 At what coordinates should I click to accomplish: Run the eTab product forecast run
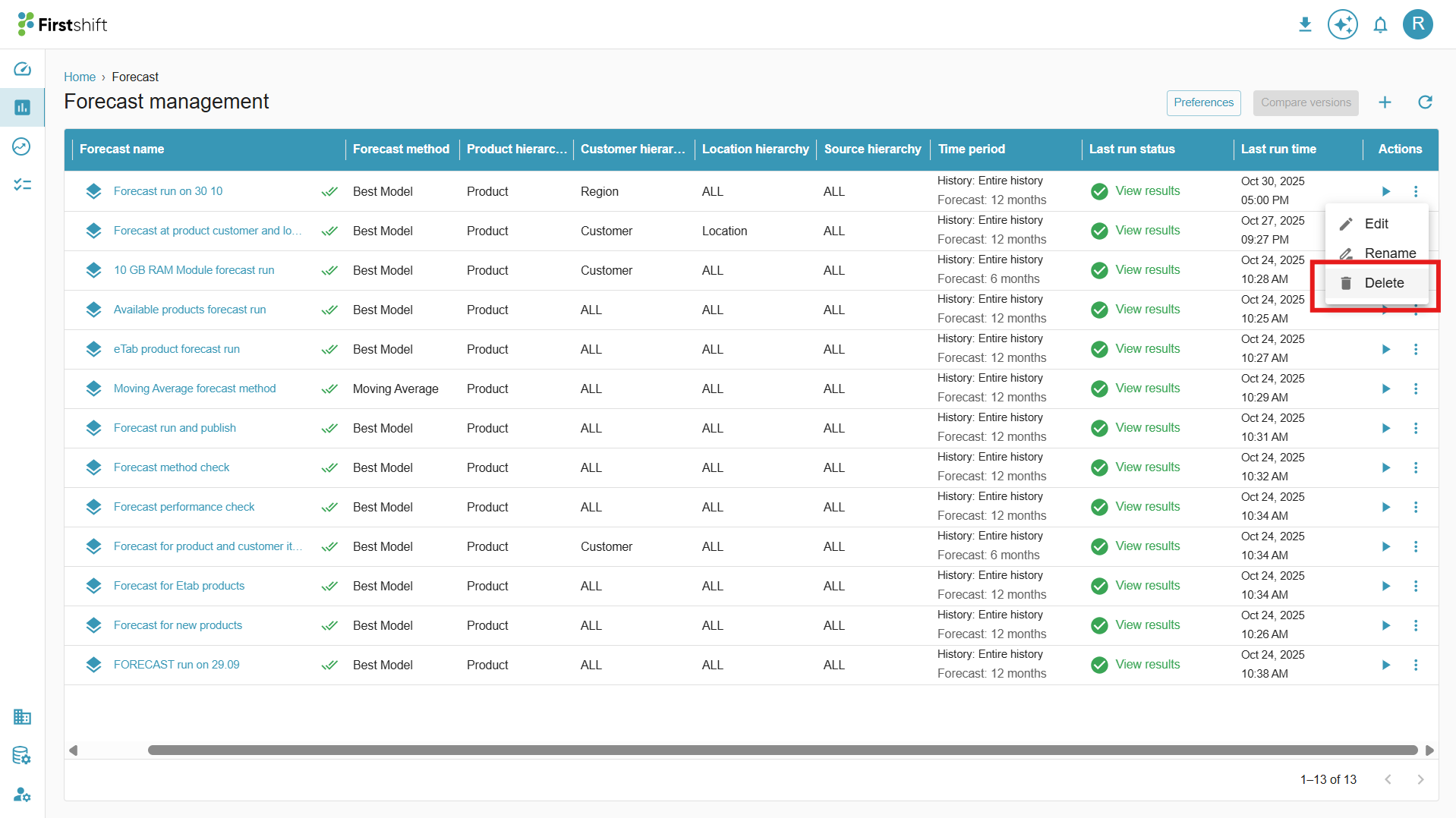(1385, 349)
